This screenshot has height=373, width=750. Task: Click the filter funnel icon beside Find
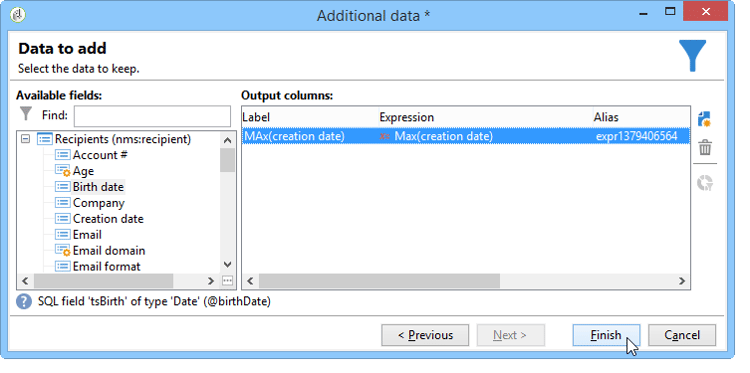(x=26, y=114)
